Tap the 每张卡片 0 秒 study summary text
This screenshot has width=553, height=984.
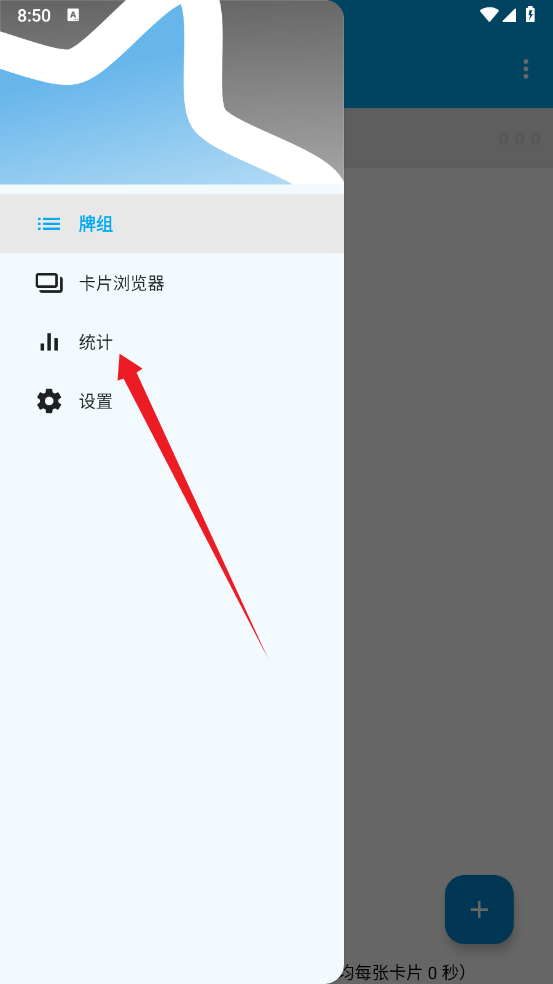(404, 973)
